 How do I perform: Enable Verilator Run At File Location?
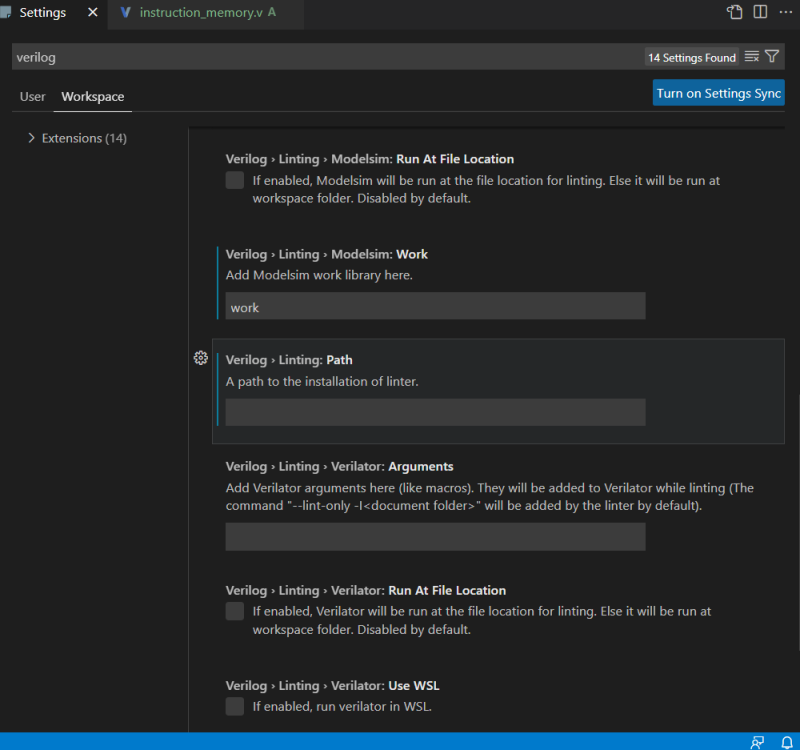(x=234, y=612)
